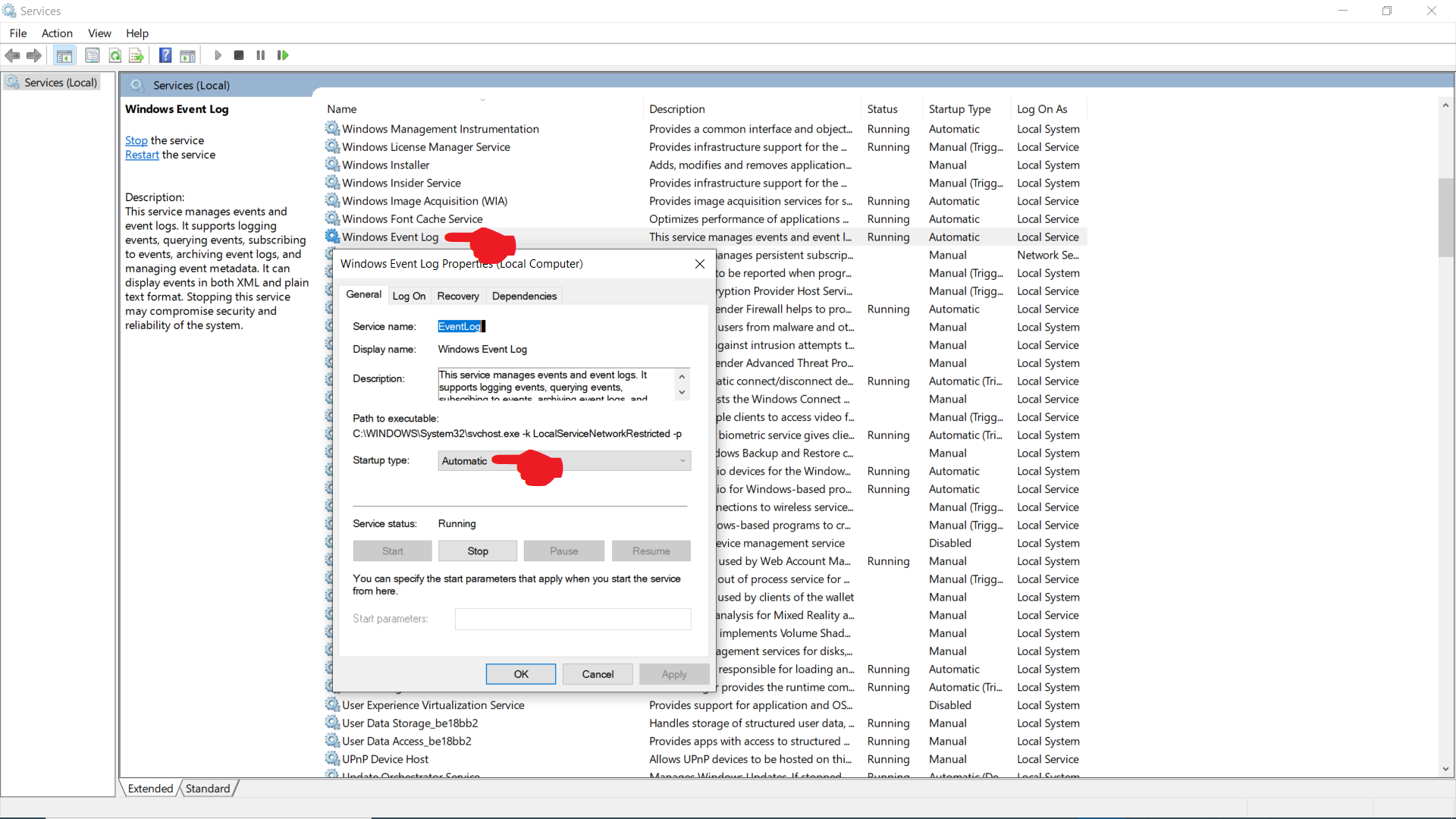Click the Restart the service link
1456x819 pixels.
[x=142, y=155]
